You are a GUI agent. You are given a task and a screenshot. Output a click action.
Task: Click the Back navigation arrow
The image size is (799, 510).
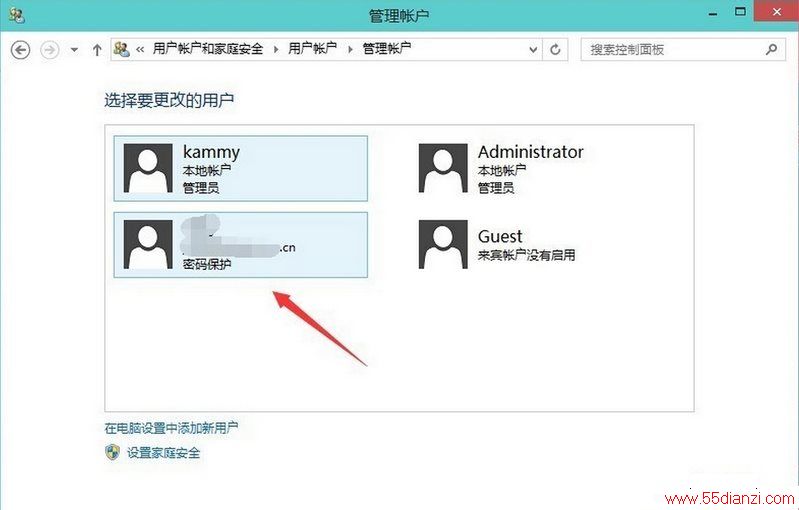[20, 50]
